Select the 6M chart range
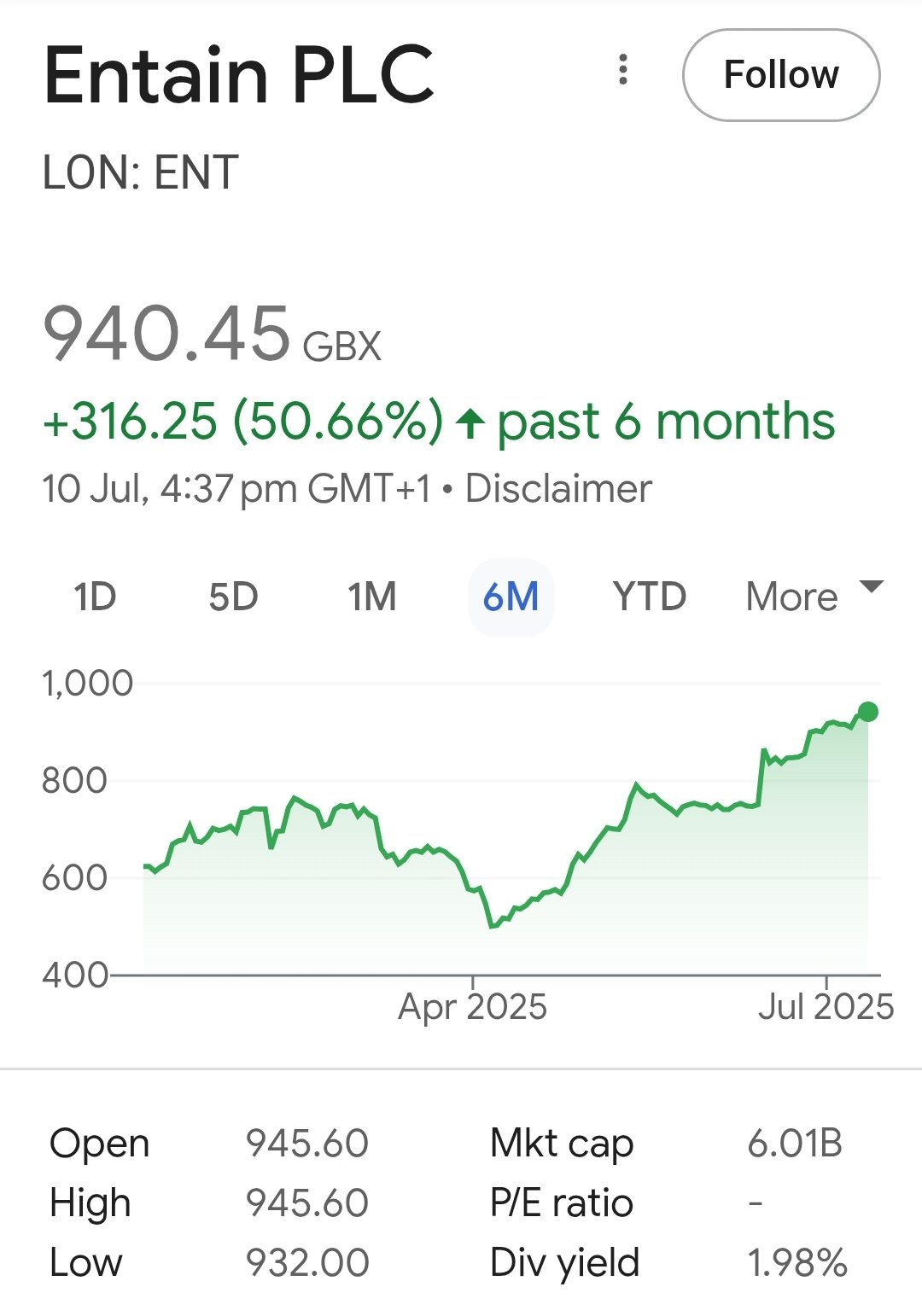The width and height of the screenshot is (922, 1316). (511, 597)
